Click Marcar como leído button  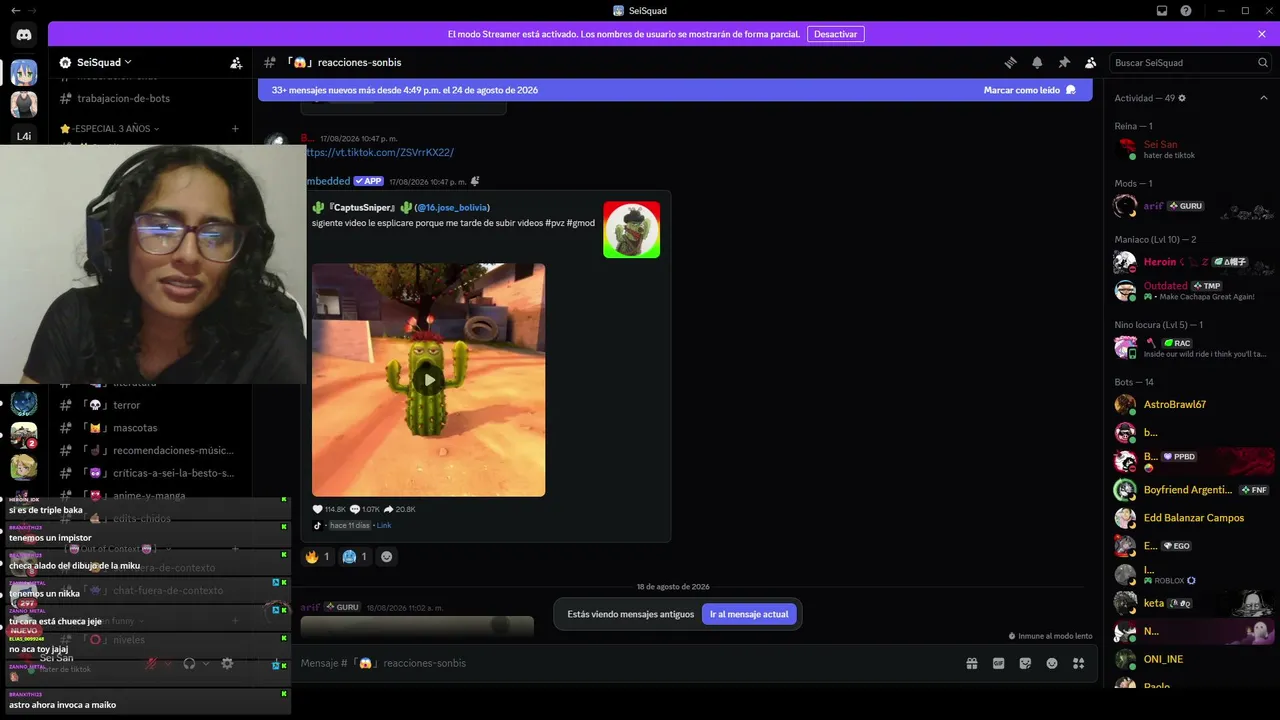tap(1030, 90)
